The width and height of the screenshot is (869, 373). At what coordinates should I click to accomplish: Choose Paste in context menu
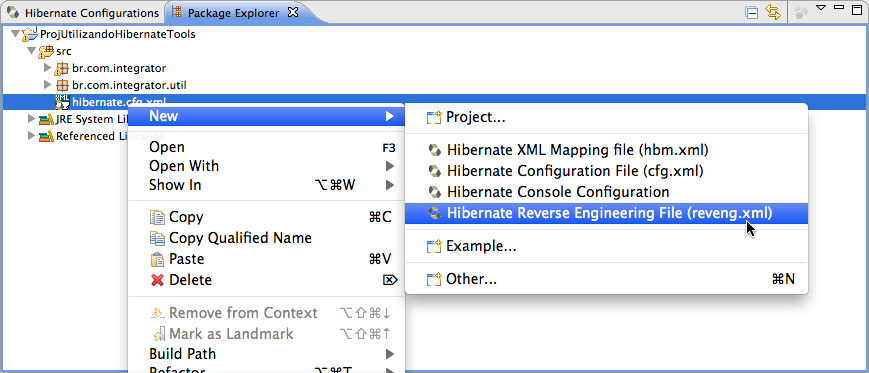pos(267,259)
